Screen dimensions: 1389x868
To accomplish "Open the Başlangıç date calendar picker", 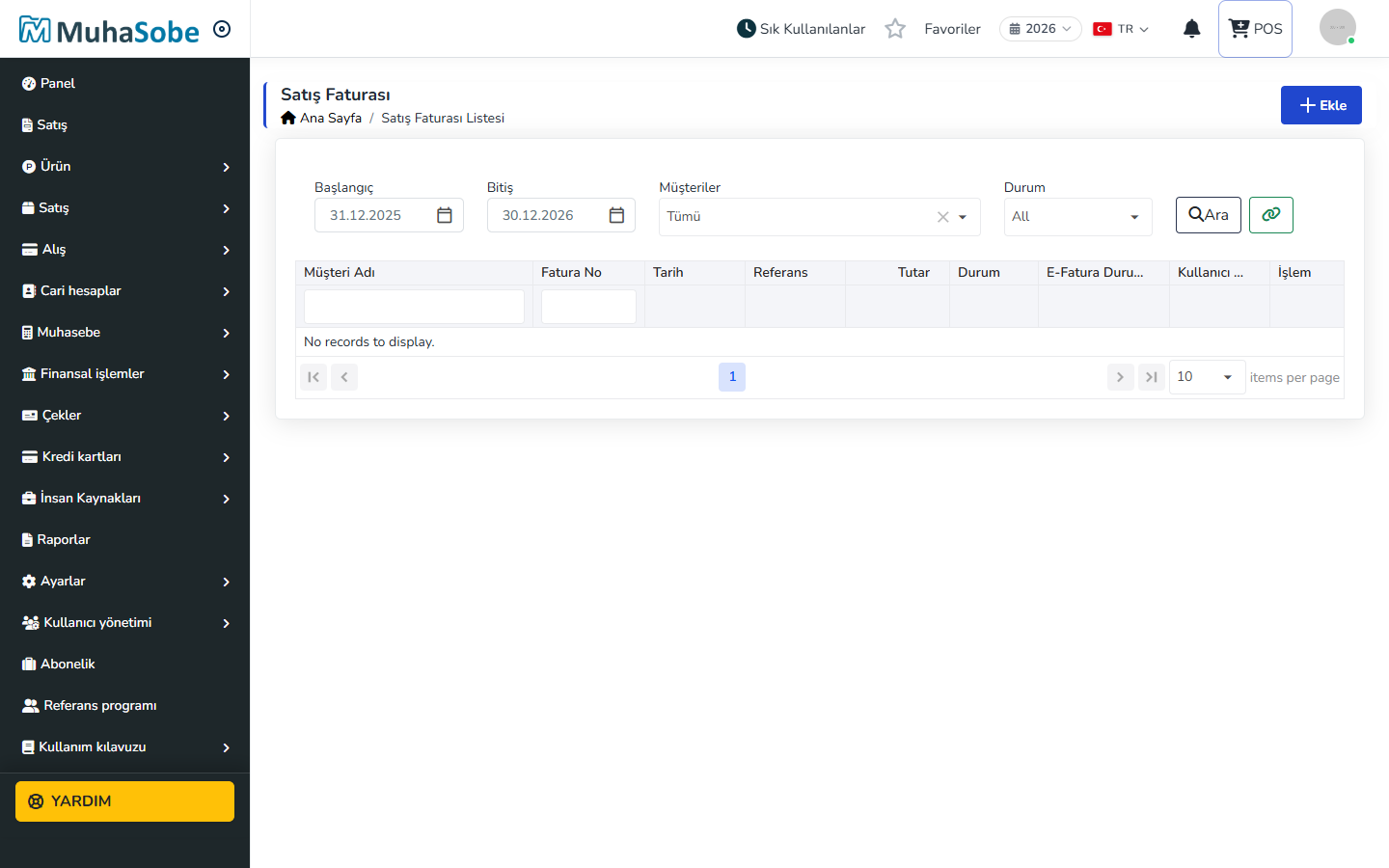I will [445, 215].
